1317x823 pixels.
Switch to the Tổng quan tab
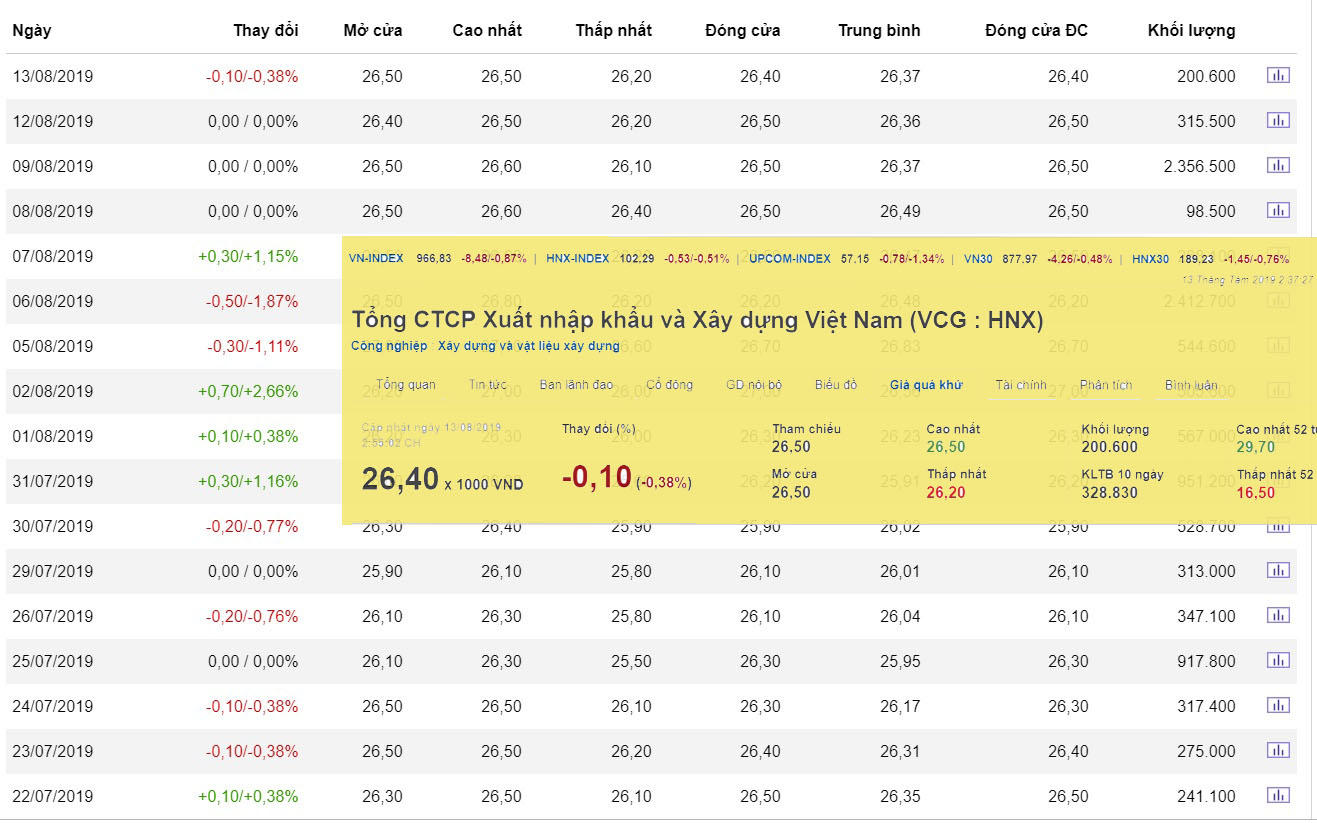click(405, 385)
